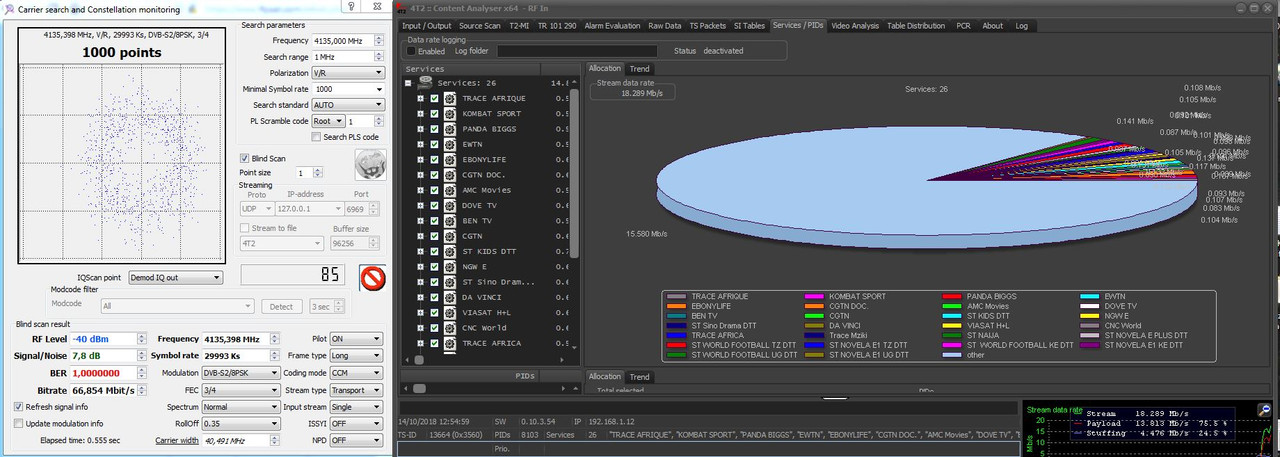The image size is (1280, 457).
Task: Enable data rate logging checkbox
Action: pos(410,51)
